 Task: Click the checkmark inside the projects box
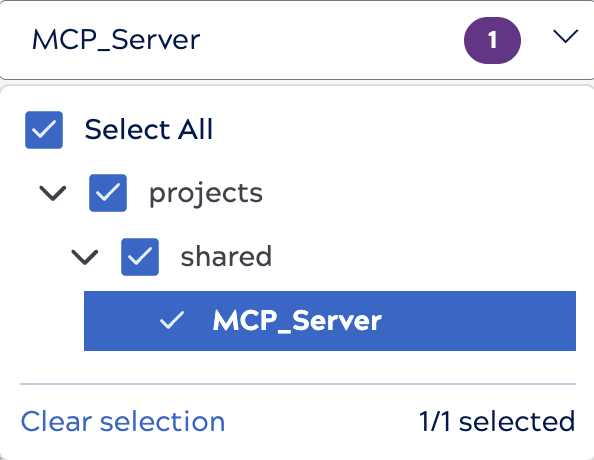108,193
